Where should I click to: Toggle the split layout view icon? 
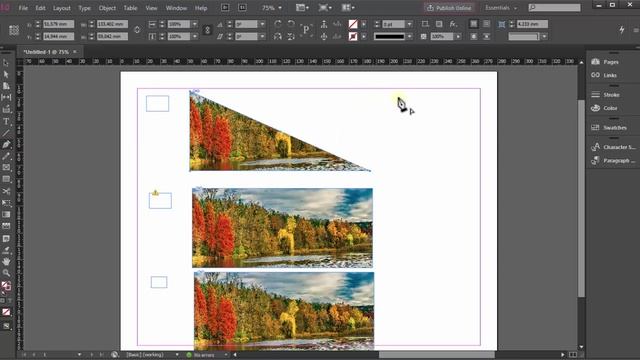(x=573, y=355)
